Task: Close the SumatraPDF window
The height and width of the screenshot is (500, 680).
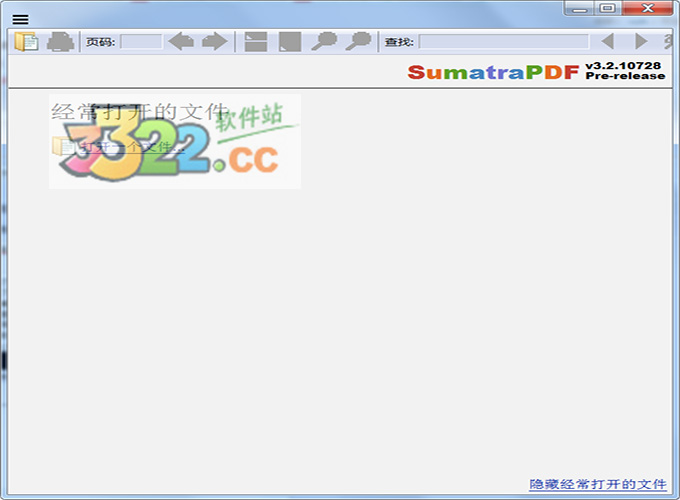Action: (x=647, y=8)
